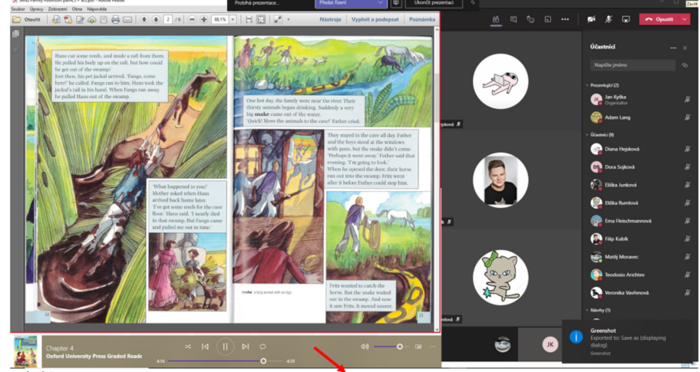Image resolution: width=700 pixels, height=372 pixels.
Task: Click the email envelope icon in Reader toolbar
Action: (x=128, y=20)
